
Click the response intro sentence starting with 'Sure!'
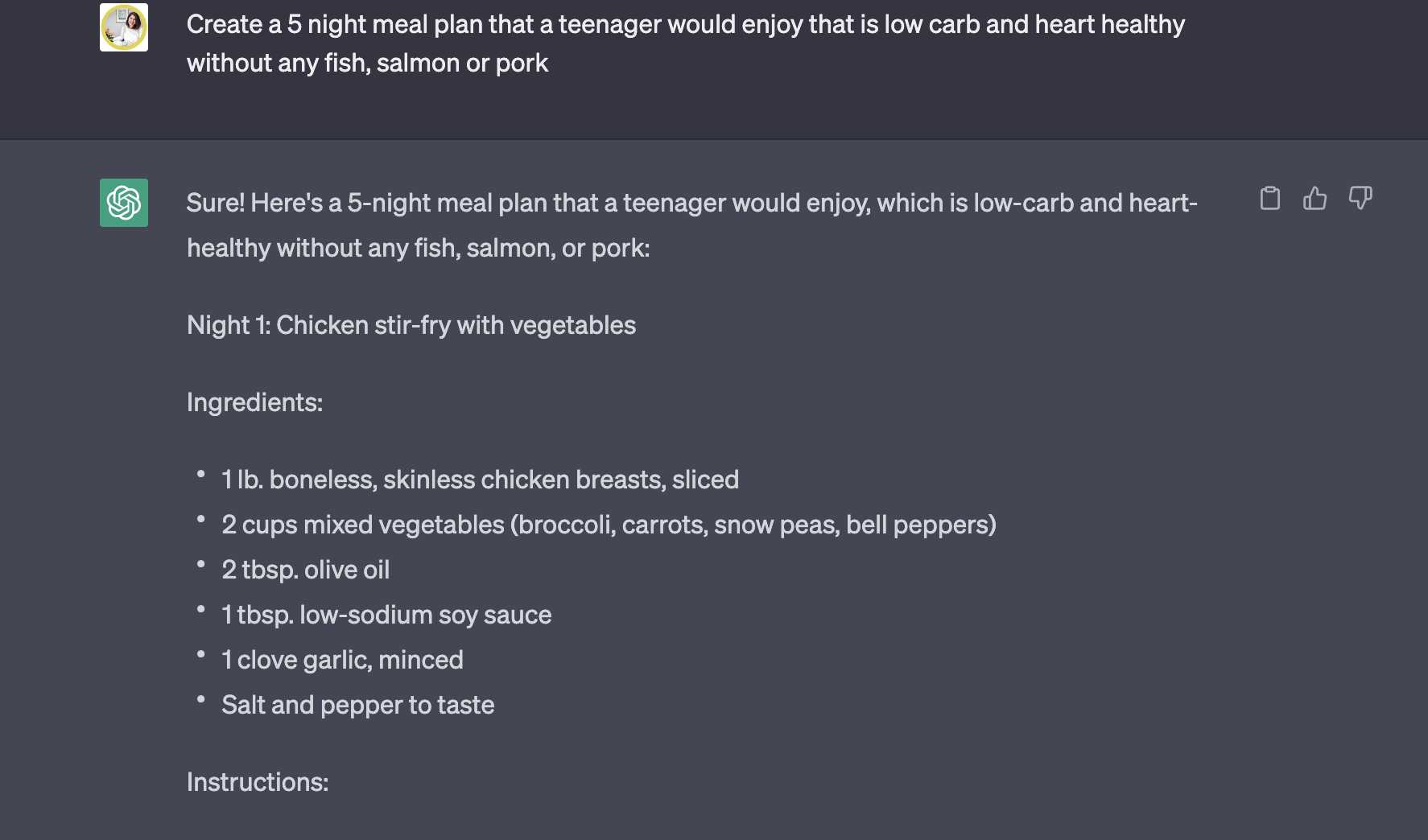(692, 225)
